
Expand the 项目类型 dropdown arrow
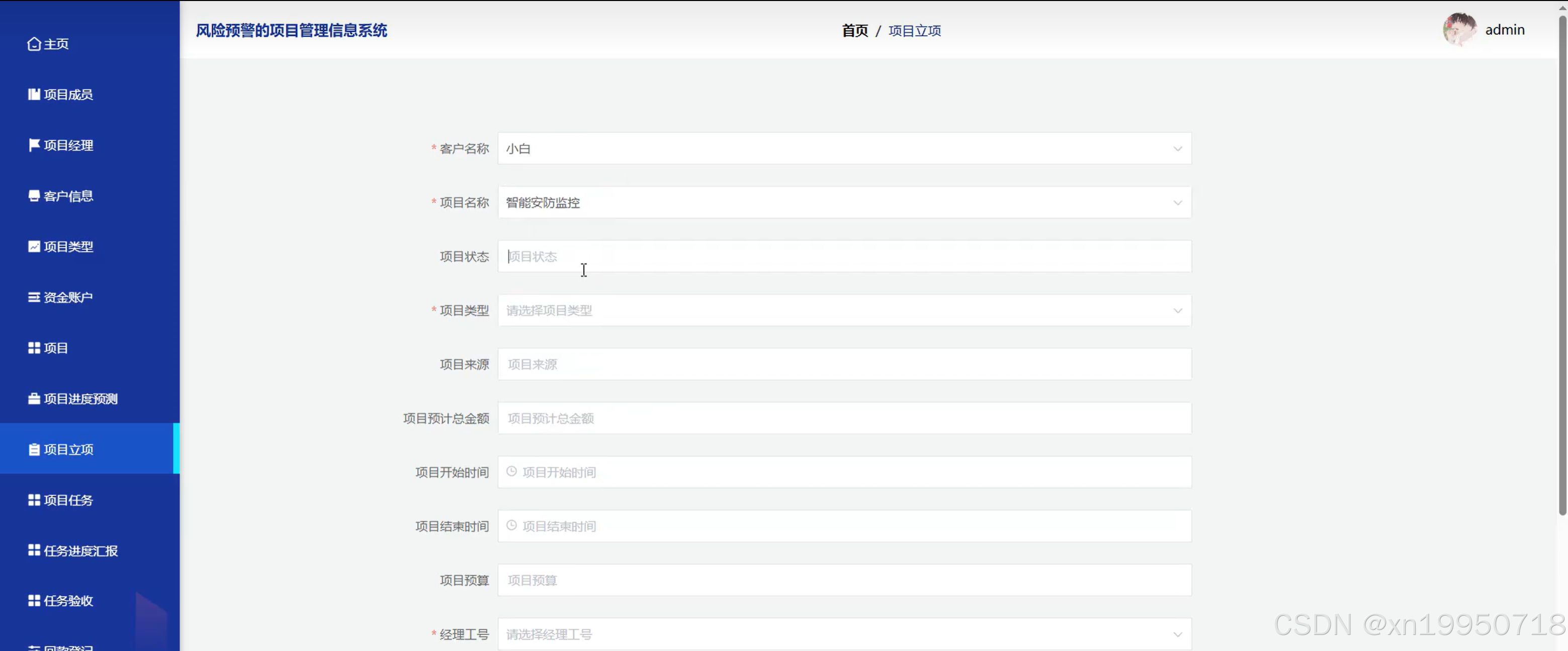coord(1177,310)
